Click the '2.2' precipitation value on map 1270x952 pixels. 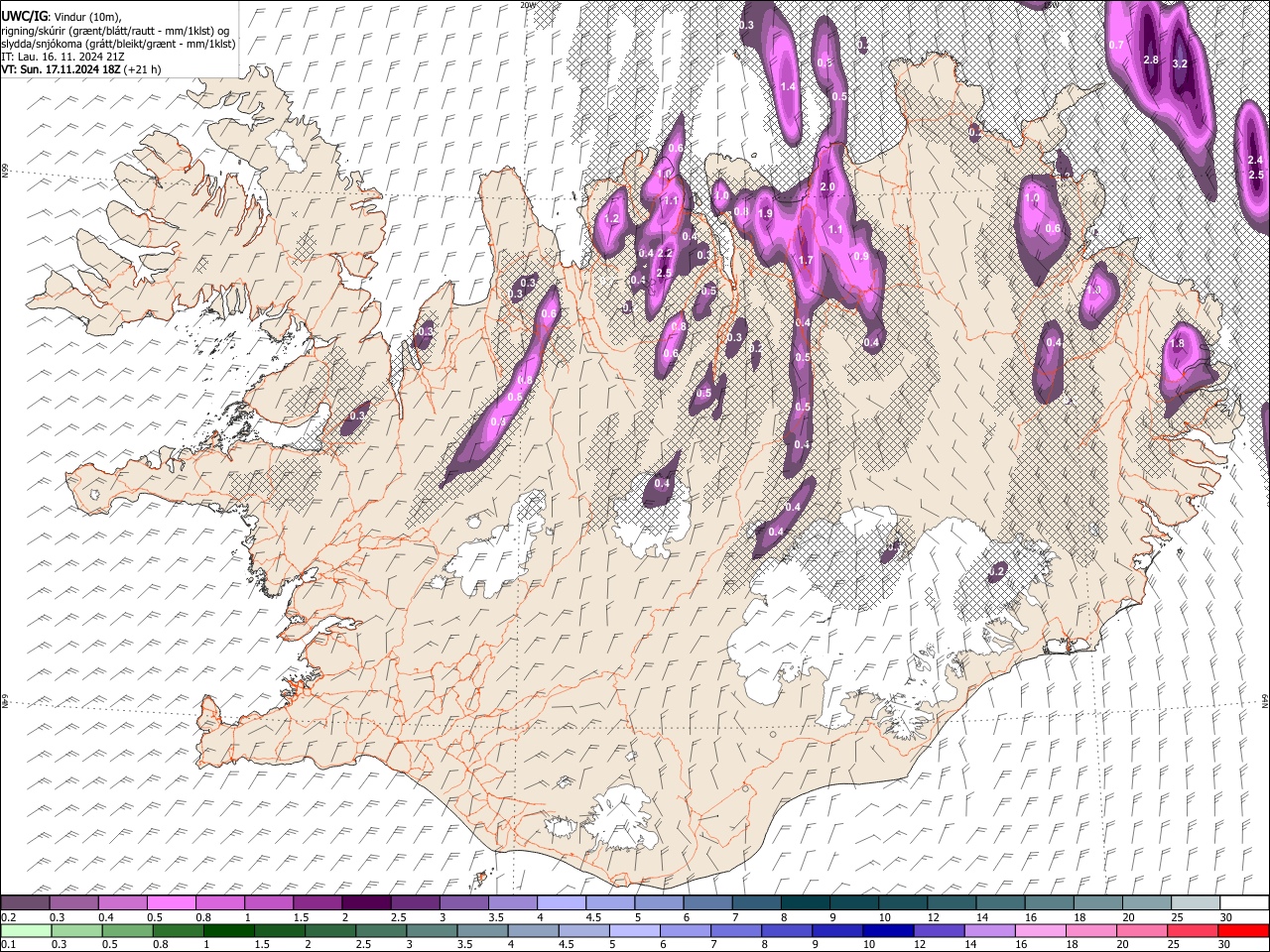click(665, 255)
